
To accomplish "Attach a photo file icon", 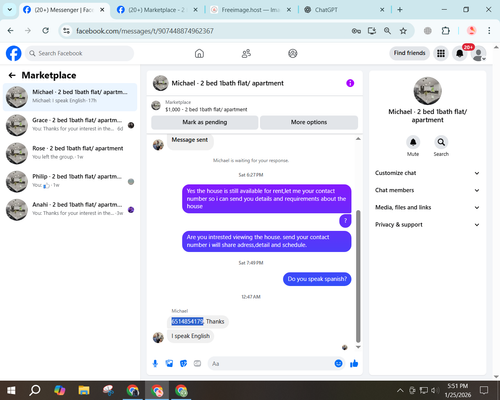I will [169, 363].
